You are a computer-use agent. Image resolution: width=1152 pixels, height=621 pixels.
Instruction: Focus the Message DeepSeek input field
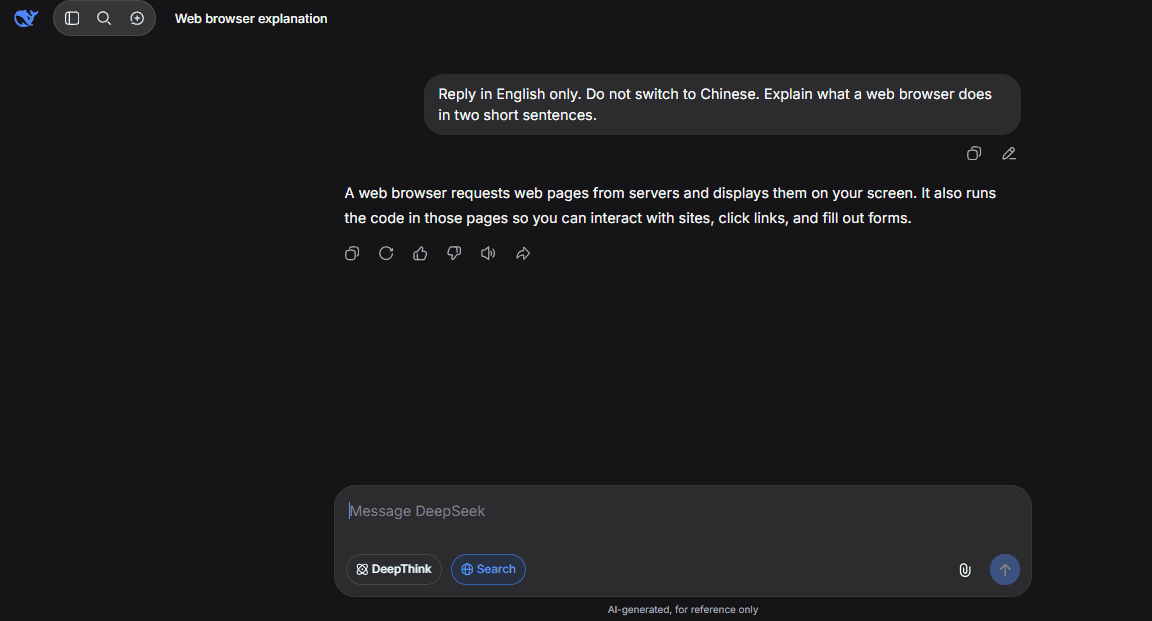[x=683, y=511]
